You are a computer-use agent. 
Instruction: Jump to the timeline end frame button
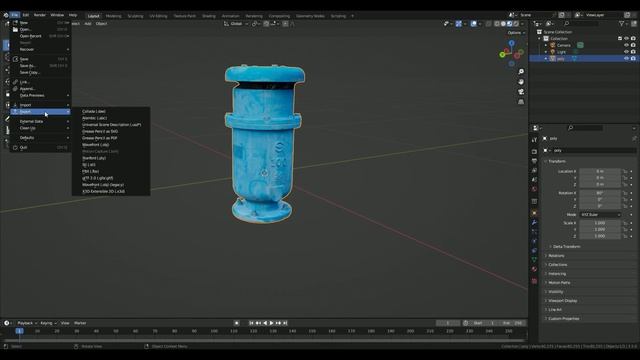(x=285, y=323)
